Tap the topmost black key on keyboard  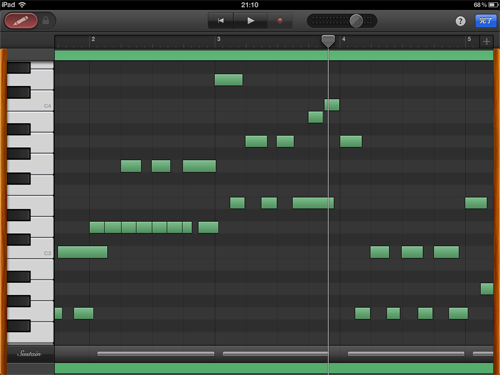[x=19, y=68]
